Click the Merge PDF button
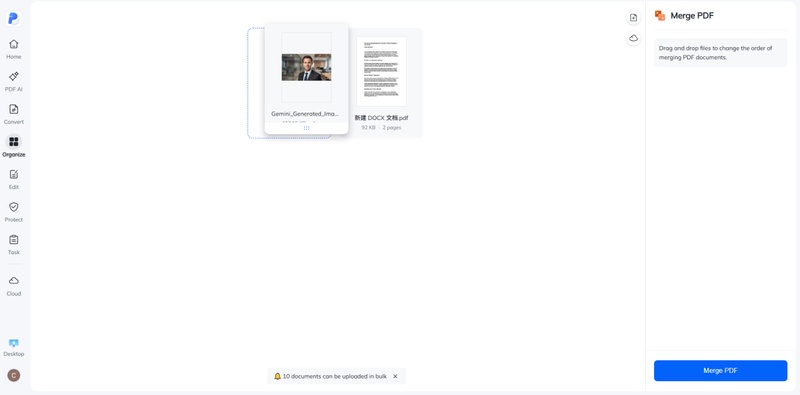Viewport: 800px width, 395px height. tap(720, 371)
